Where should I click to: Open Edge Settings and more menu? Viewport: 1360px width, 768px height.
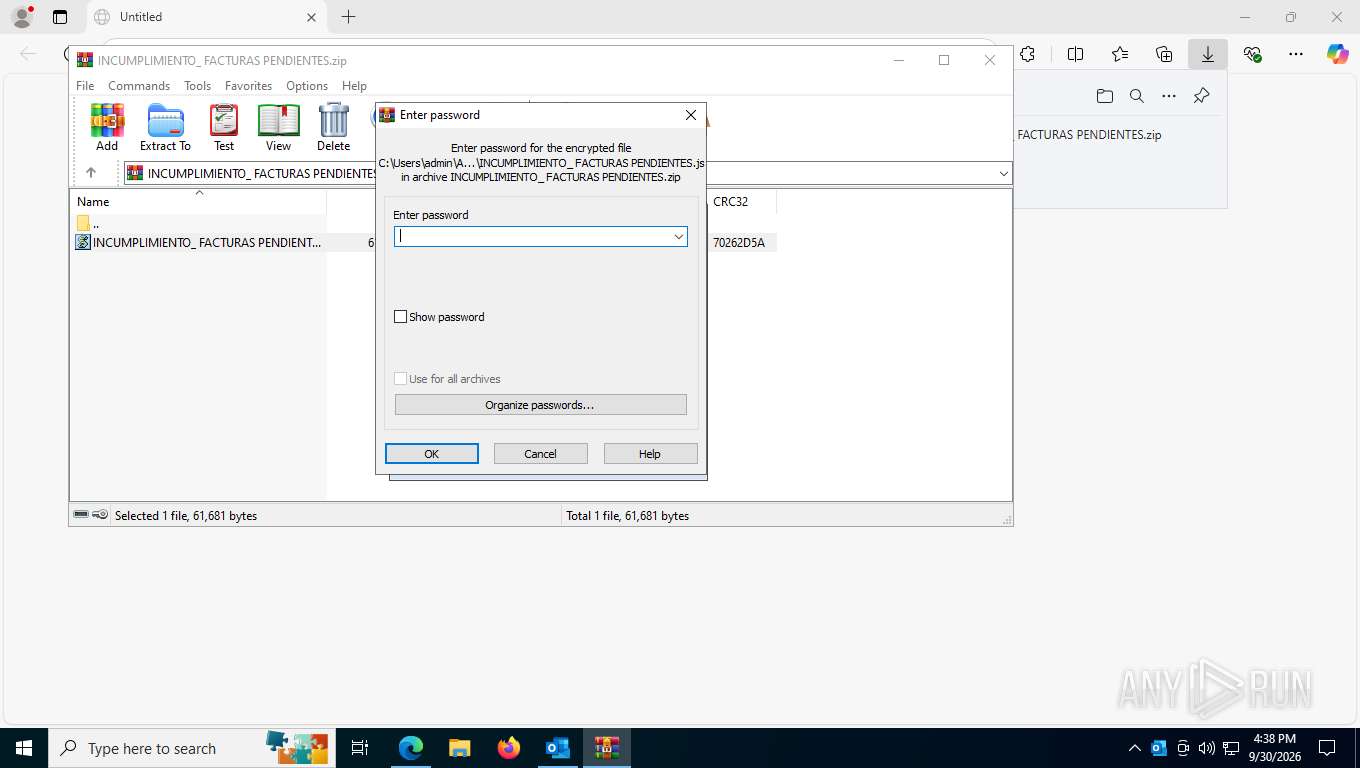(x=1296, y=55)
